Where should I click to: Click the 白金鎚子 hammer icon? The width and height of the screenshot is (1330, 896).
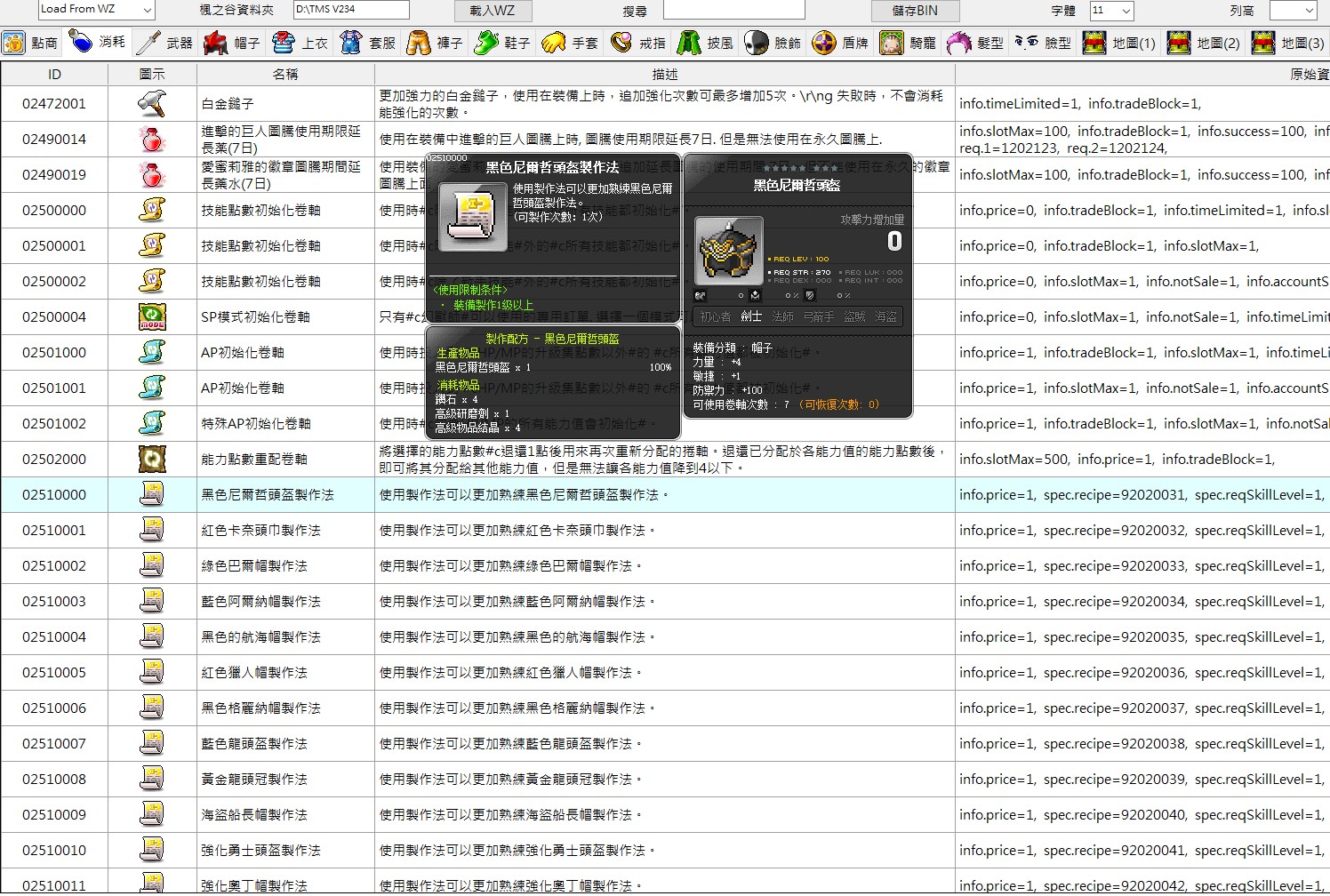(152, 104)
